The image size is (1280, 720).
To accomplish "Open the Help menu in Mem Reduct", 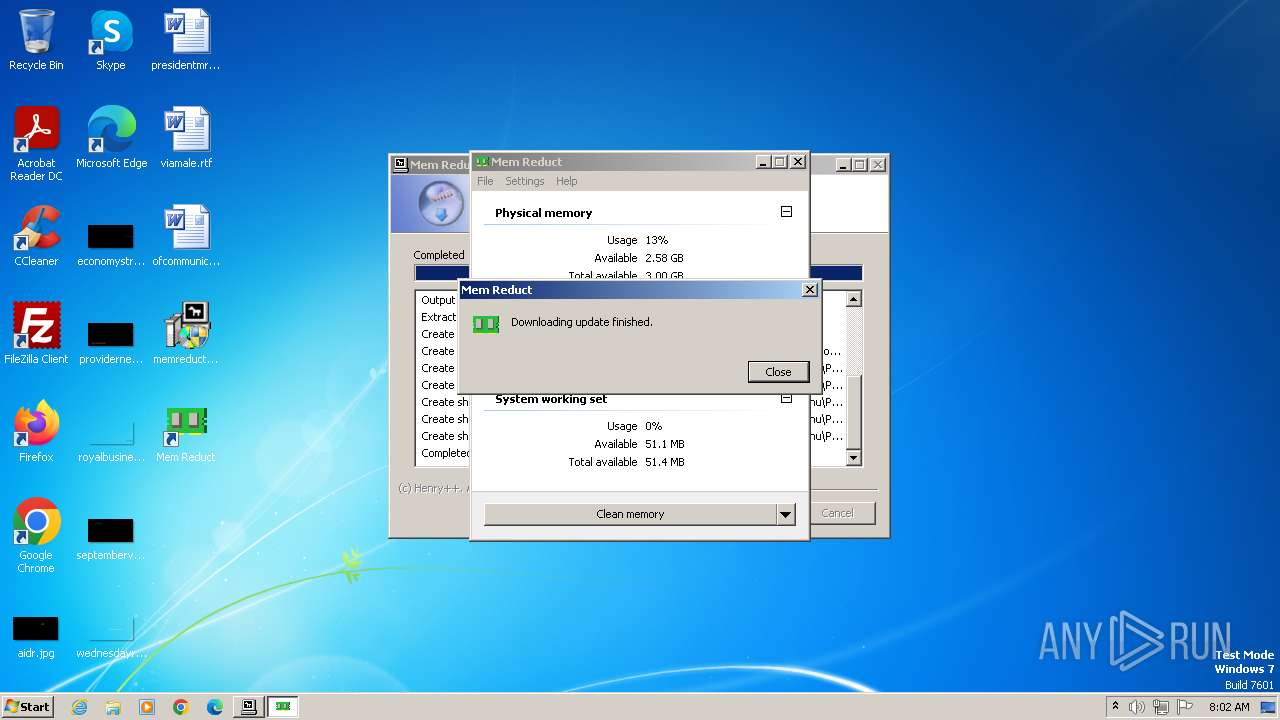I will [567, 181].
